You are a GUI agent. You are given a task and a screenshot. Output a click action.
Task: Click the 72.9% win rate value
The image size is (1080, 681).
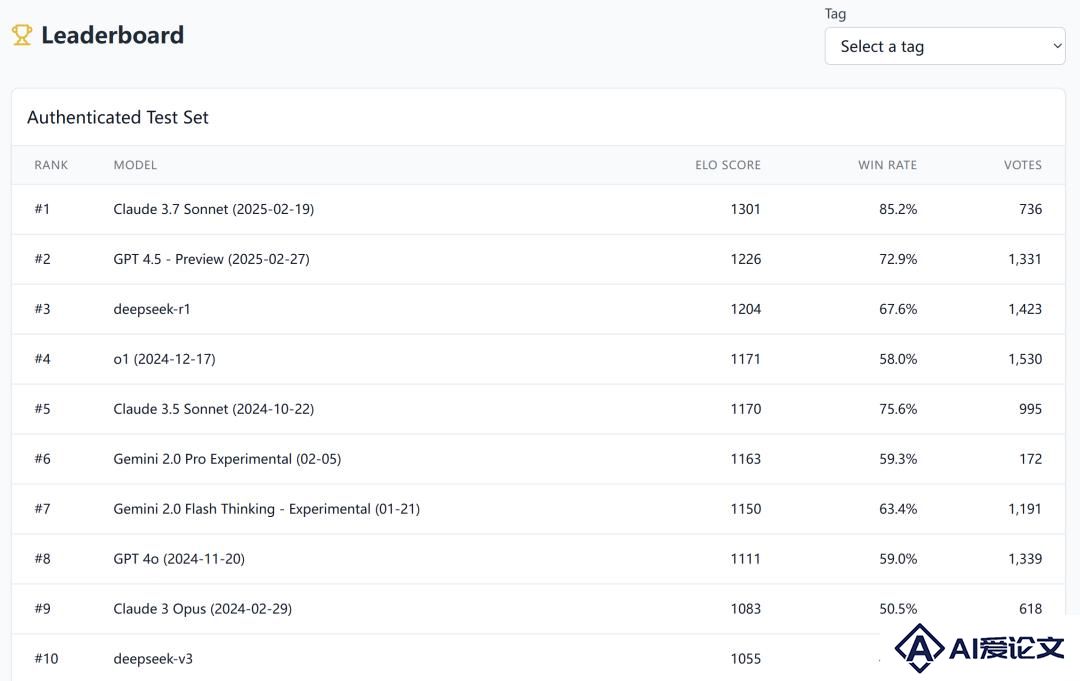(898, 260)
